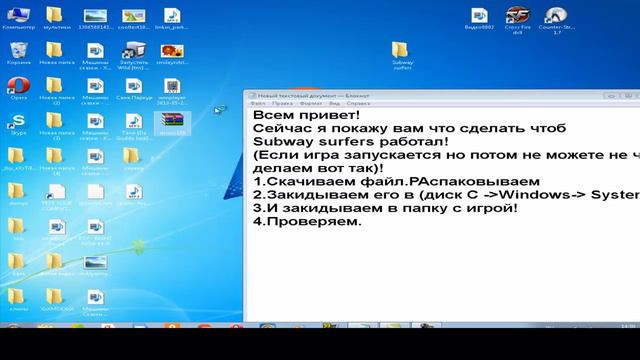Open the Формат menu in Блокнот
Viewport: 640px width, 360px height.
311,104
